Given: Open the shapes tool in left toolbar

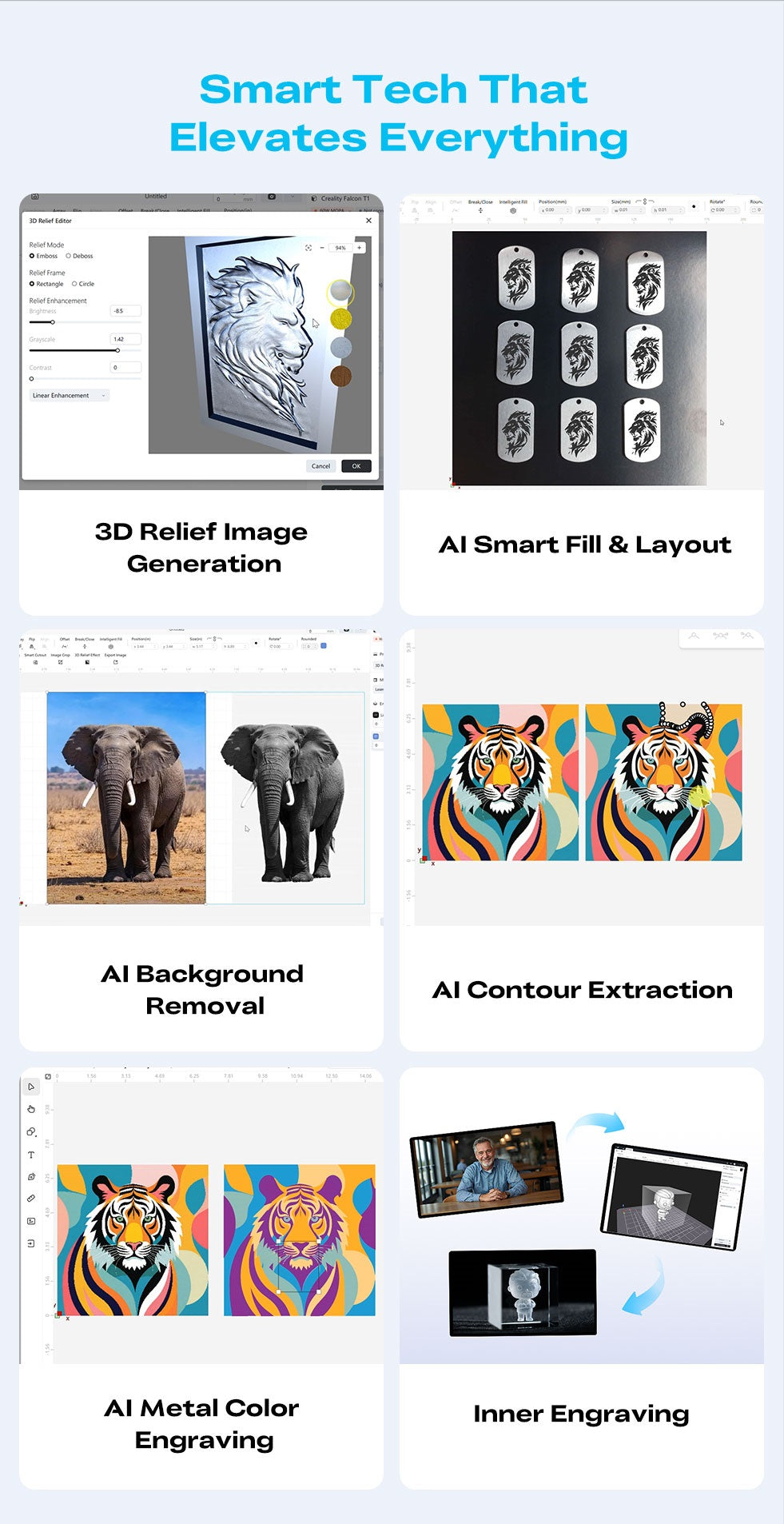Looking at the screenshot, I should click(x=31, y=1131).
